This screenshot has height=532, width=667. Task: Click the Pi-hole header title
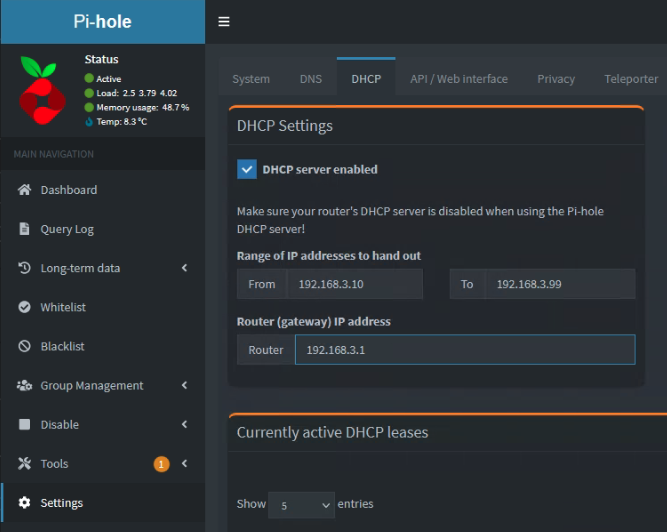point(103,22)
